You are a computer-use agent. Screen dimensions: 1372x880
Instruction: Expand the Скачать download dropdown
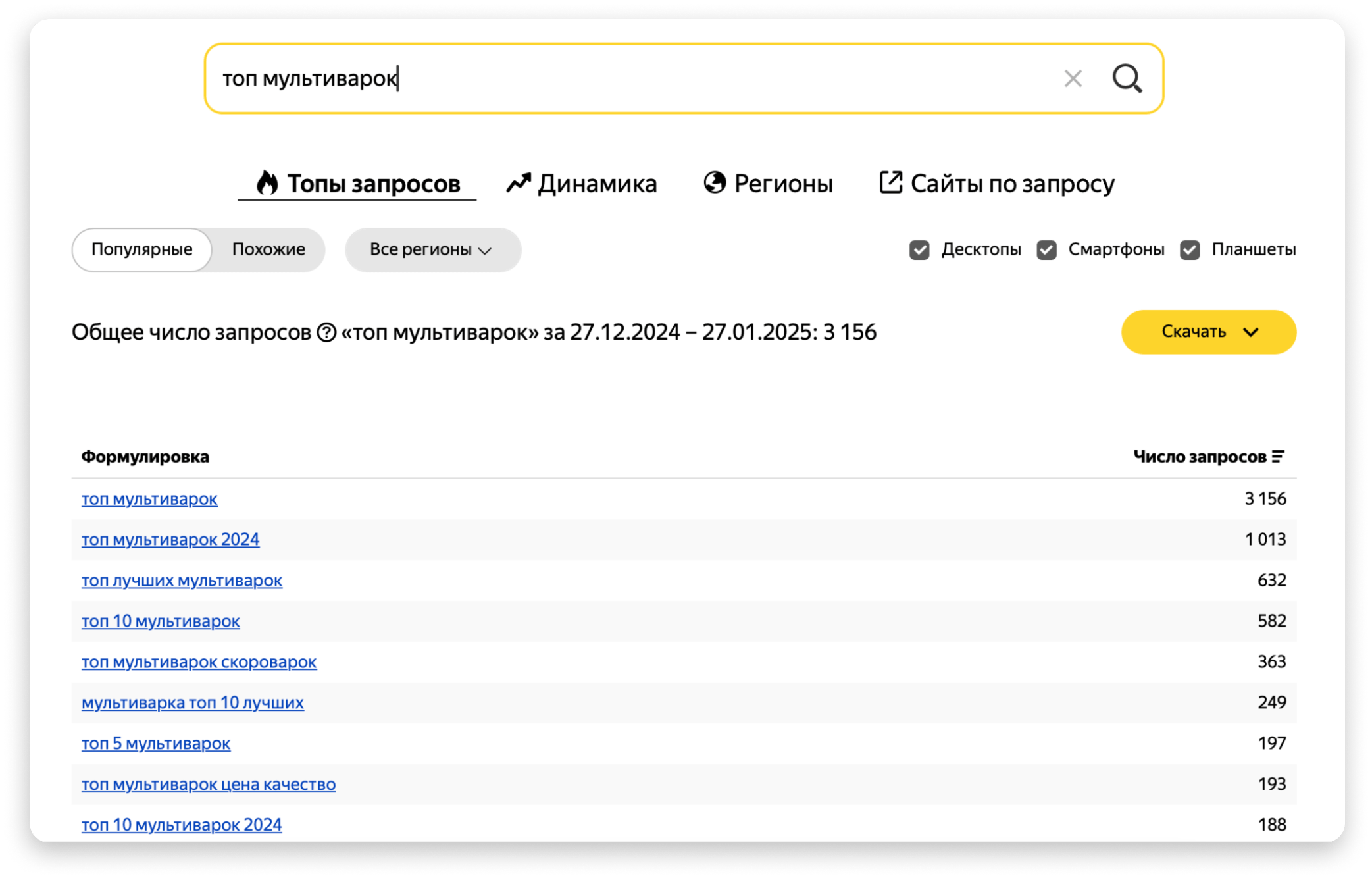(x=1208, y=332)
